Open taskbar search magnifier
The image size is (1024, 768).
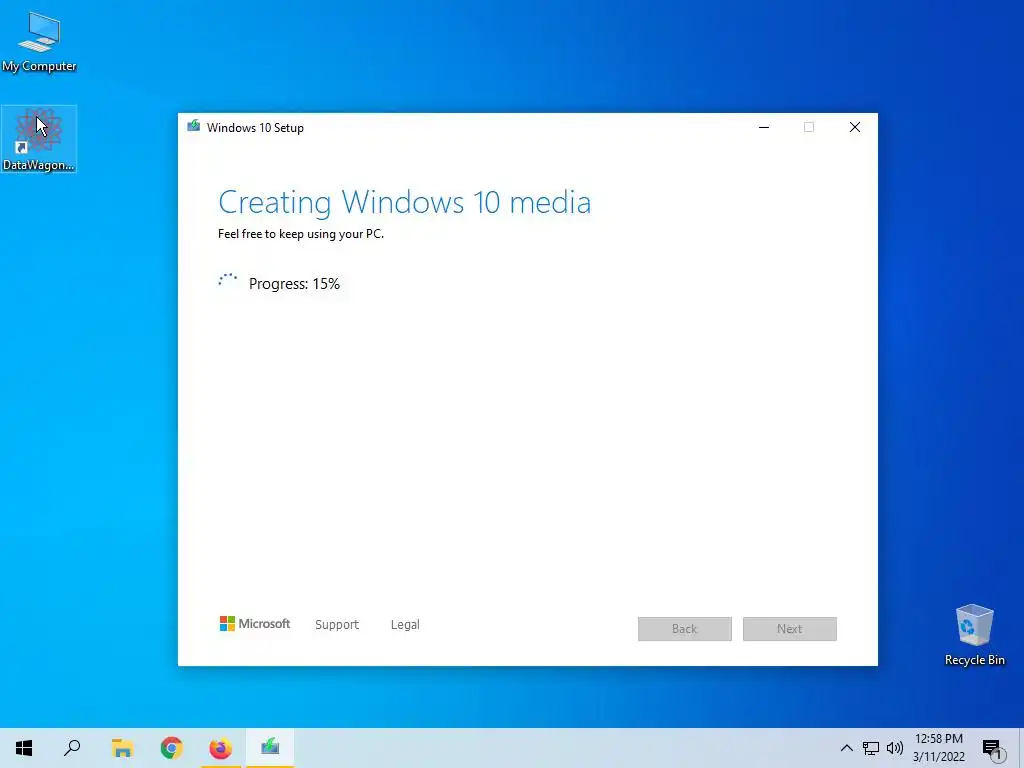[72, 748]
